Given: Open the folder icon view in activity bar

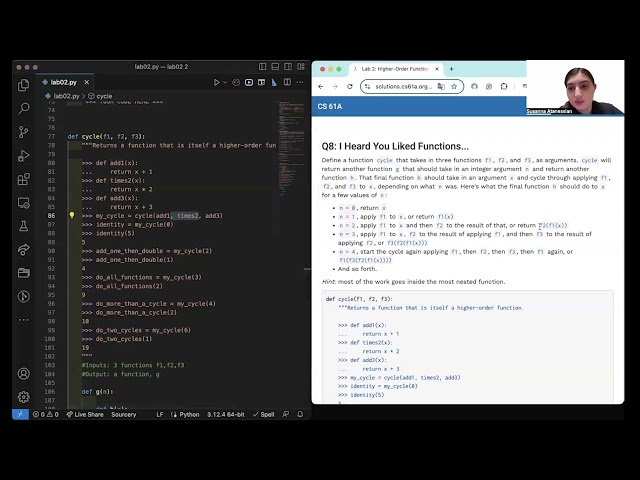Looking at the screenshot, I should pyautogui.click(x=24, y=273).
